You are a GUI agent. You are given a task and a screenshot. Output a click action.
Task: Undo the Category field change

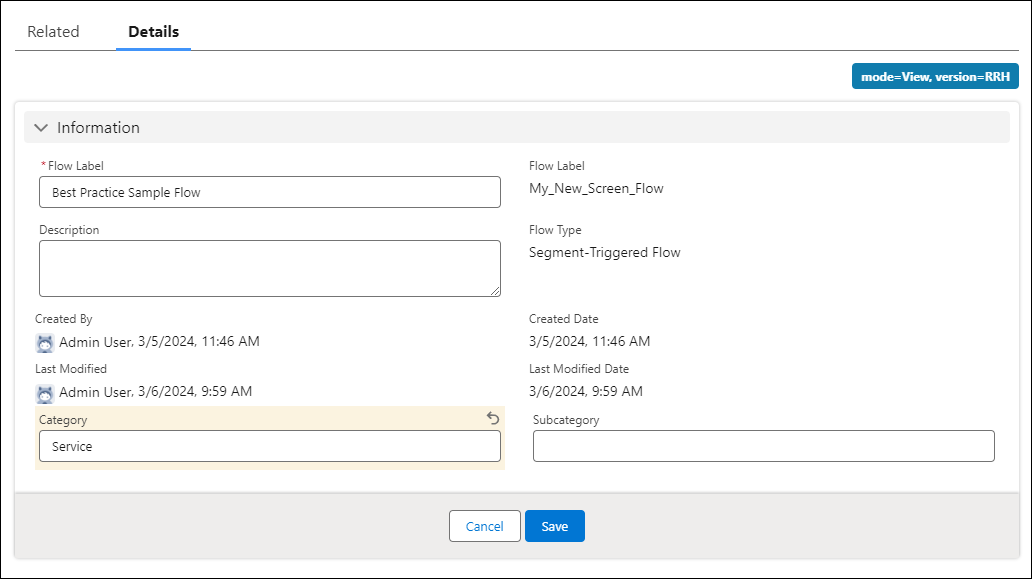pyautogui.click(x=492, y=419)
